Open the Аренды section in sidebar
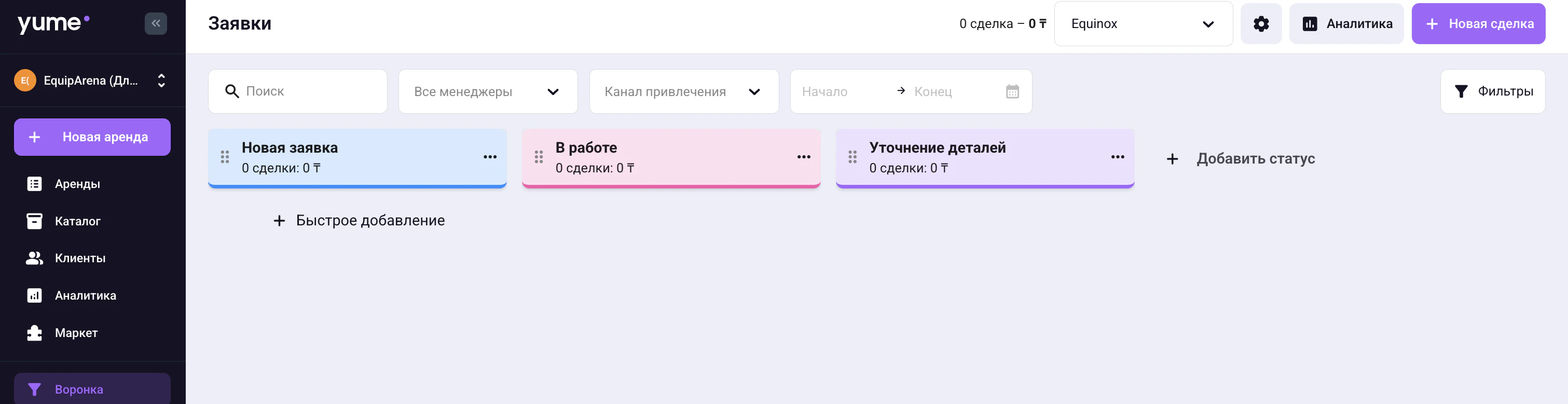The width and height of the screenshot is (1568, 404). click(x=77, y=183)
